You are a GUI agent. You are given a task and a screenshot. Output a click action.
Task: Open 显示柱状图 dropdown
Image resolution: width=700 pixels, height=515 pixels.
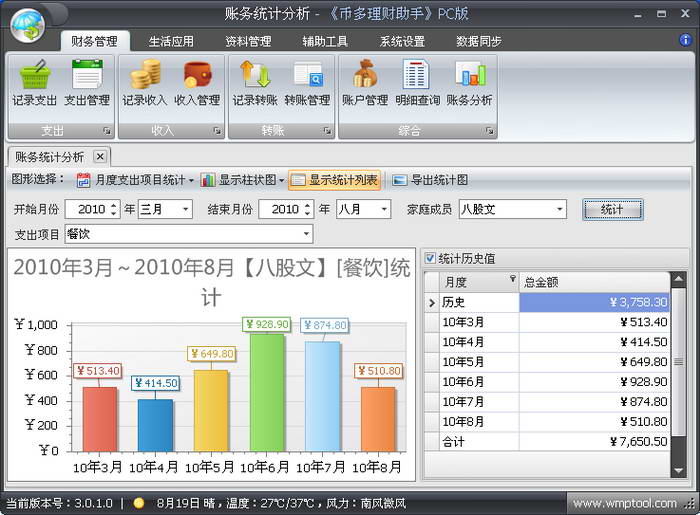(242, 180)
